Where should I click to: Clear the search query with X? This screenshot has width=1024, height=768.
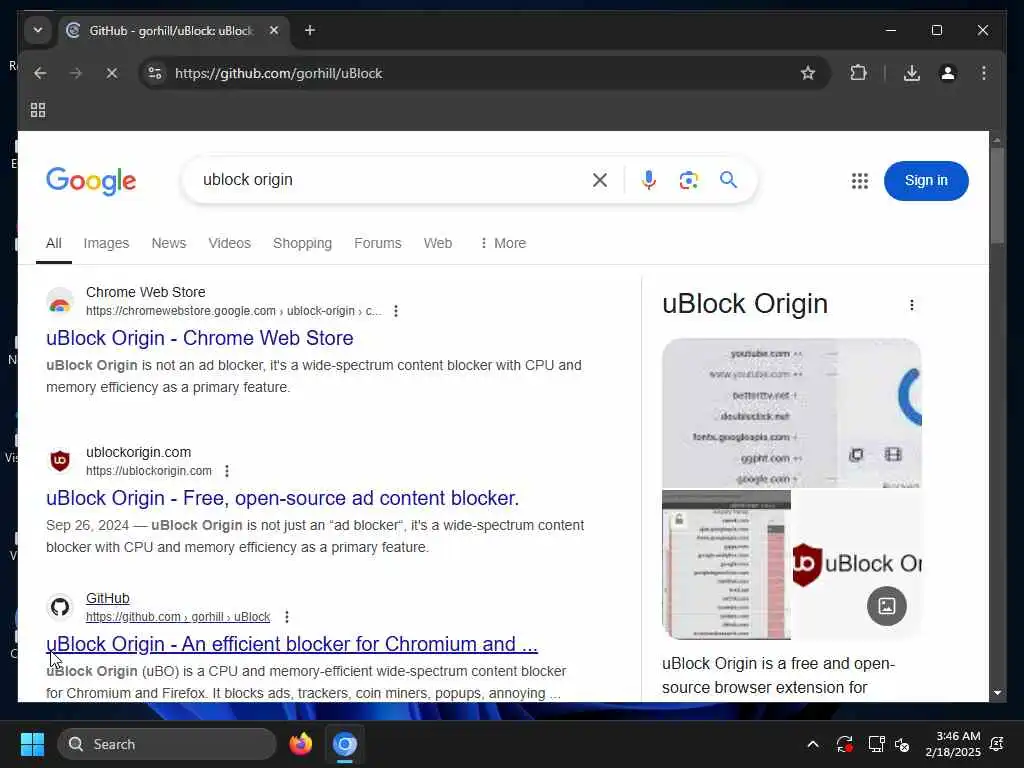pos(600,180)
